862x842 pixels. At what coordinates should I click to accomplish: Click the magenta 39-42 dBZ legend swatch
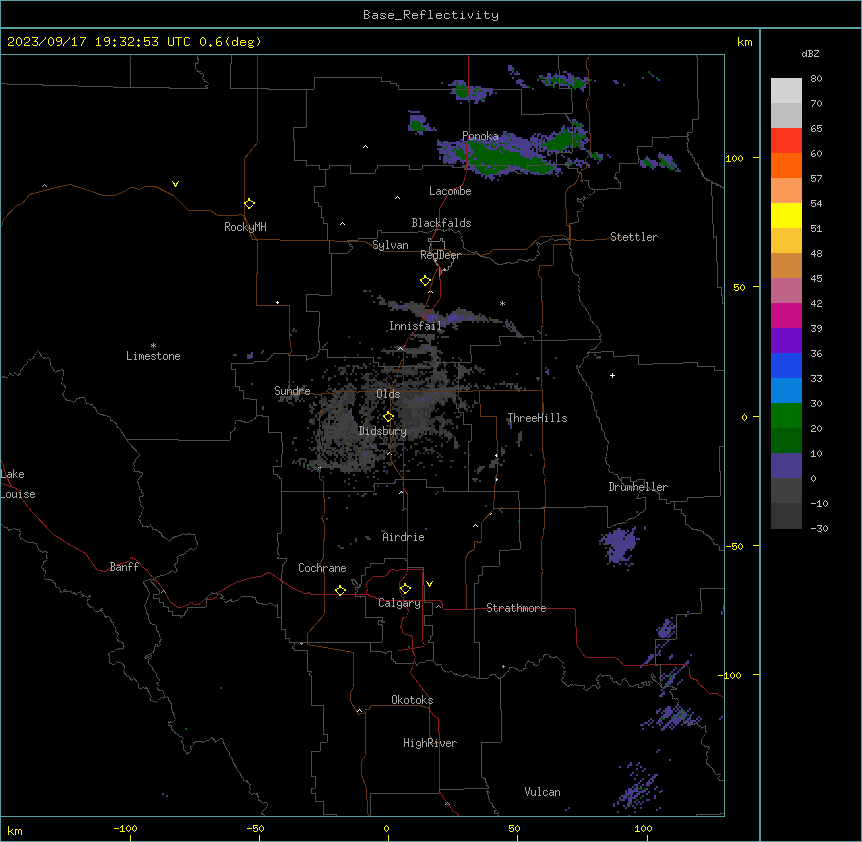(x=786, y=316)
